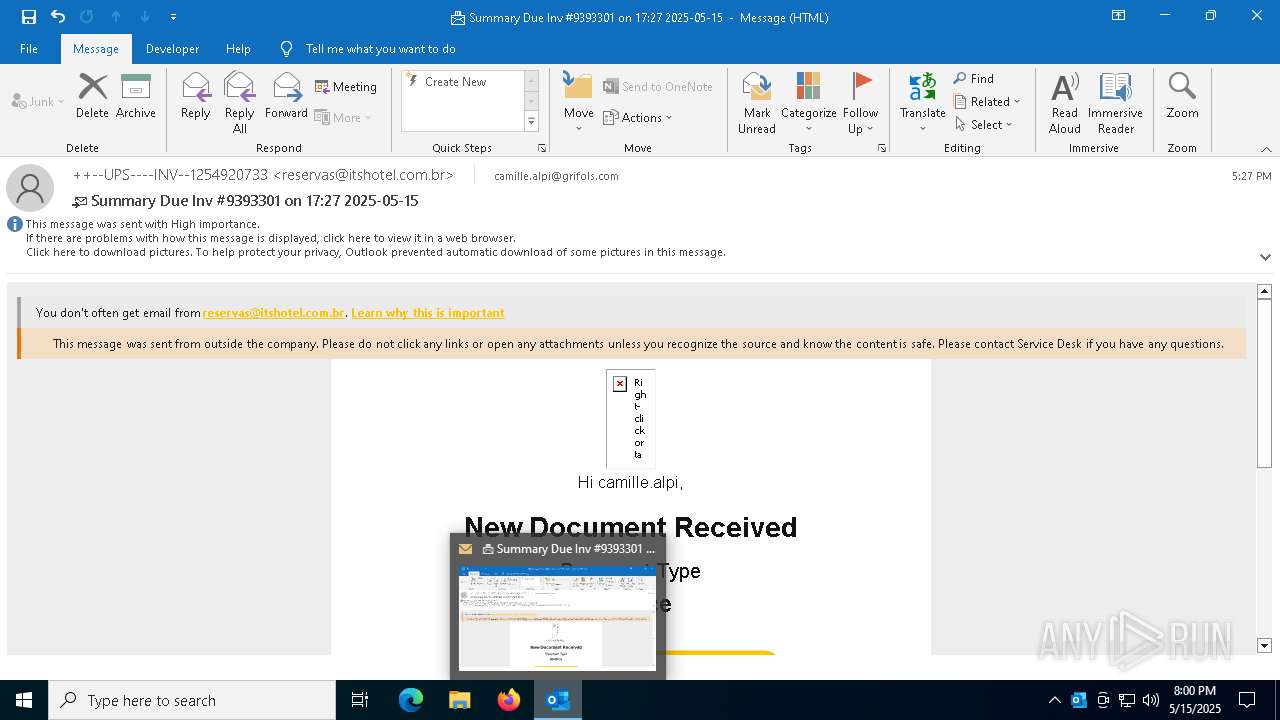Open the Related dropdown
This screenshot has width=1280, height=720.
(x=987, y=102)
